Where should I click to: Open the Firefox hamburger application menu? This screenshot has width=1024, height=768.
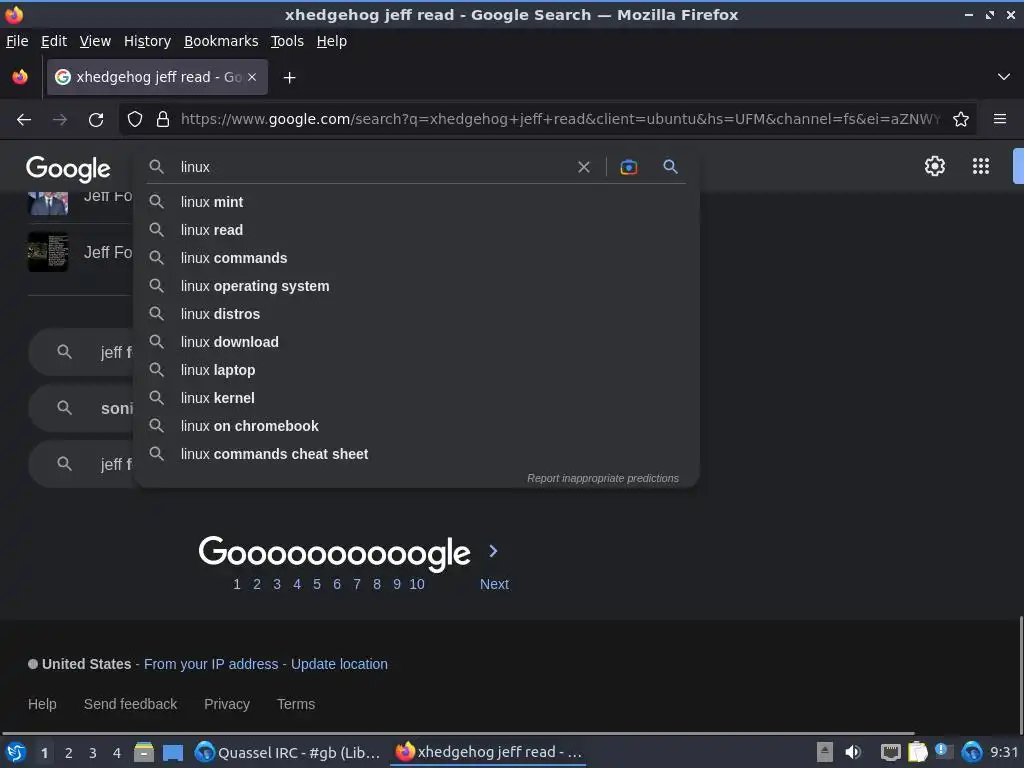tap(1000, 119)
